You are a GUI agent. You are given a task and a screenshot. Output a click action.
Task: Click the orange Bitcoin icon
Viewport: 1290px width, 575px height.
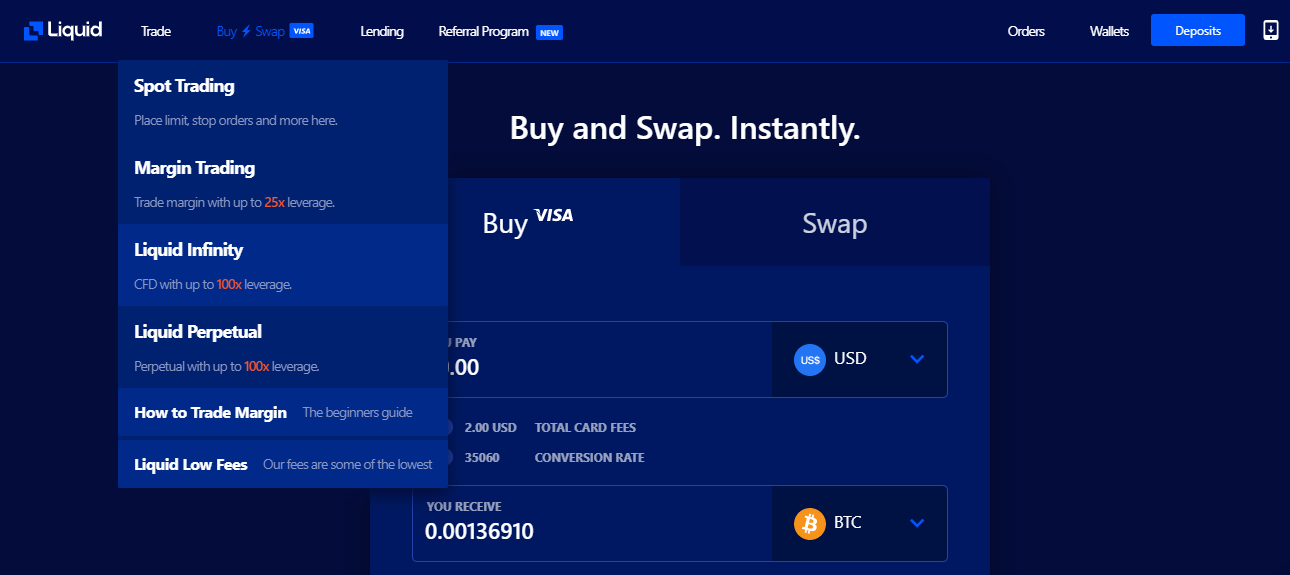point(810,523)
